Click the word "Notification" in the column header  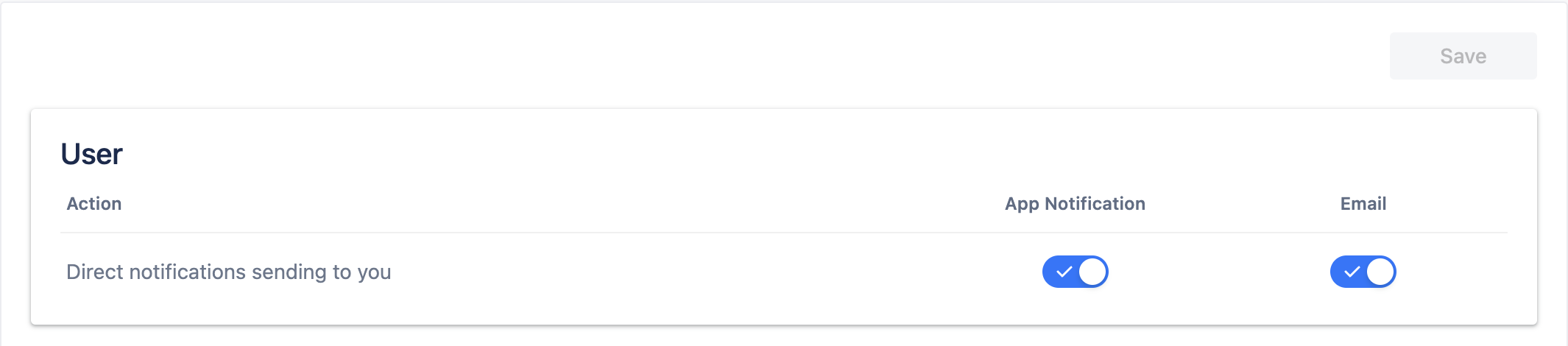coord(1095,204)
